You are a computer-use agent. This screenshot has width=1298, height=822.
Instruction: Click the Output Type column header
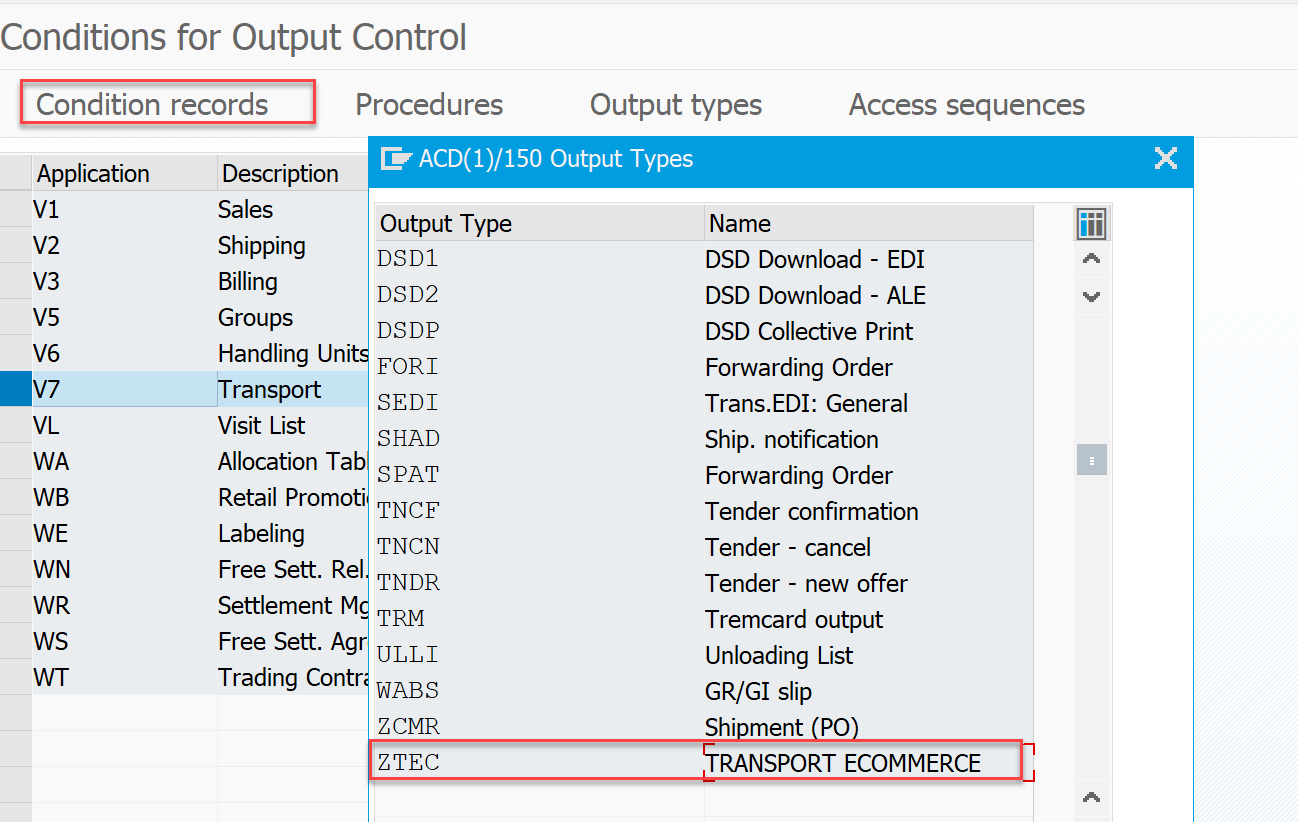tap(445, 223)
